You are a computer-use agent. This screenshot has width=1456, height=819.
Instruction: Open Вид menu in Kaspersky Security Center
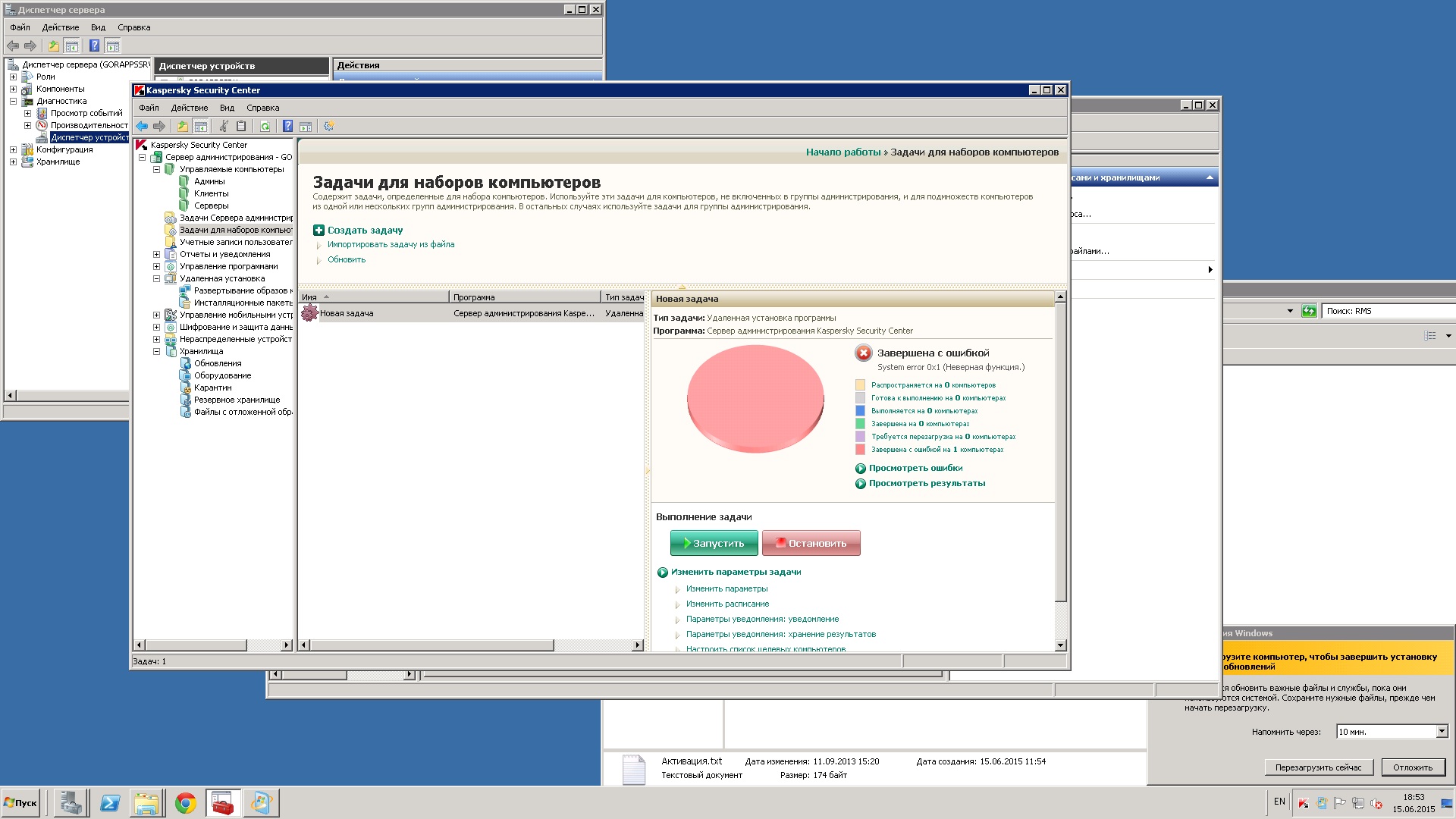(227, 108)
